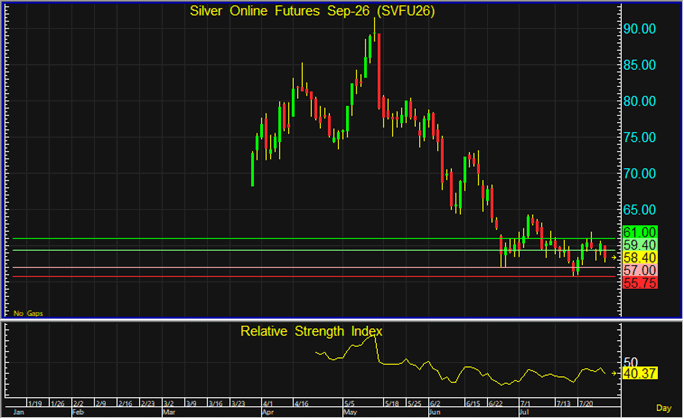Click the small arrow pointing to 40.37
The width and height of the screenshot is (684, 419).
coord(614,374)
